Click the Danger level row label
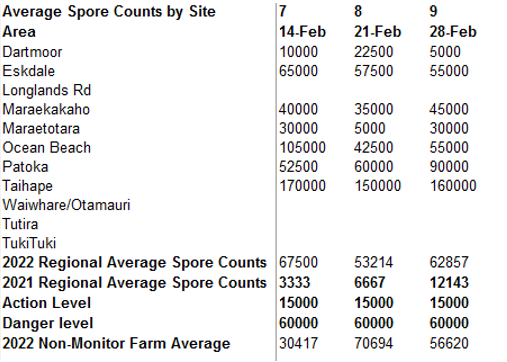This screenshot has height=362, width=507. click(x=48, y=323)
